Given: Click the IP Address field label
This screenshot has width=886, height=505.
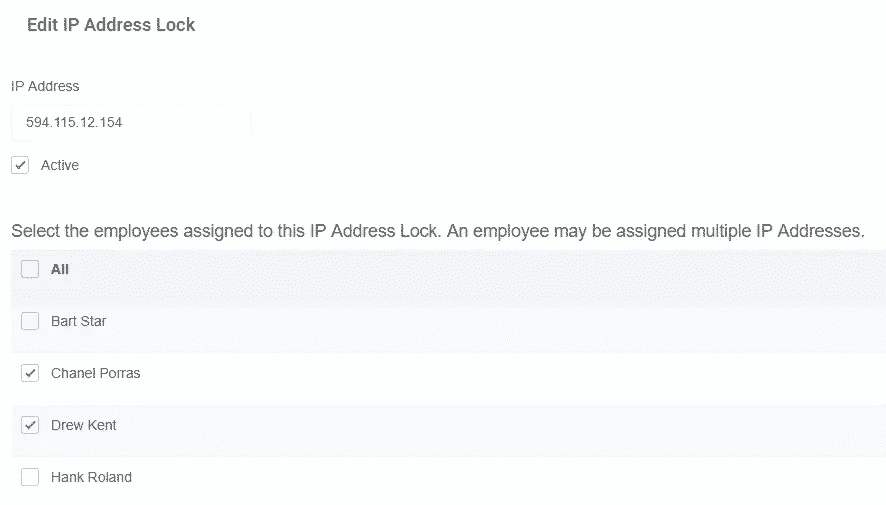Looking at the screenshot, I should [x=45, y=86].
